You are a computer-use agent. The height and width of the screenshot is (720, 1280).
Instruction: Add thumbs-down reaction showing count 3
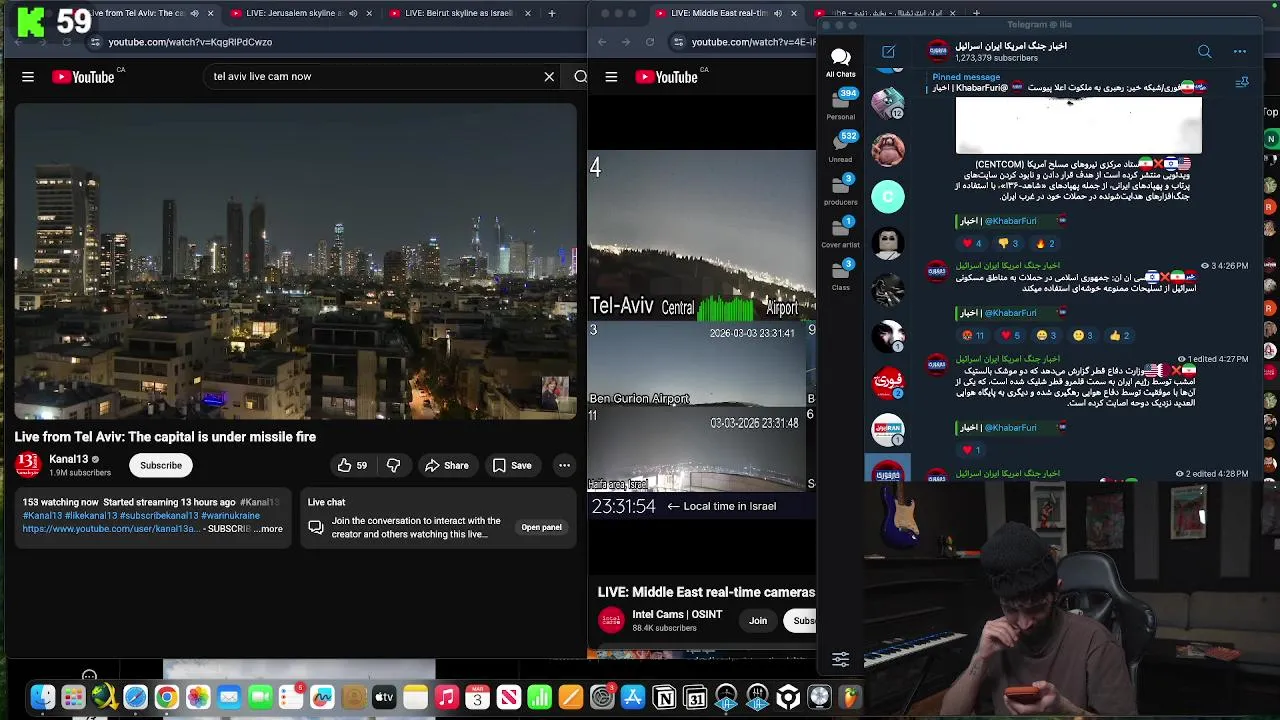click(x=1008, y=243)
